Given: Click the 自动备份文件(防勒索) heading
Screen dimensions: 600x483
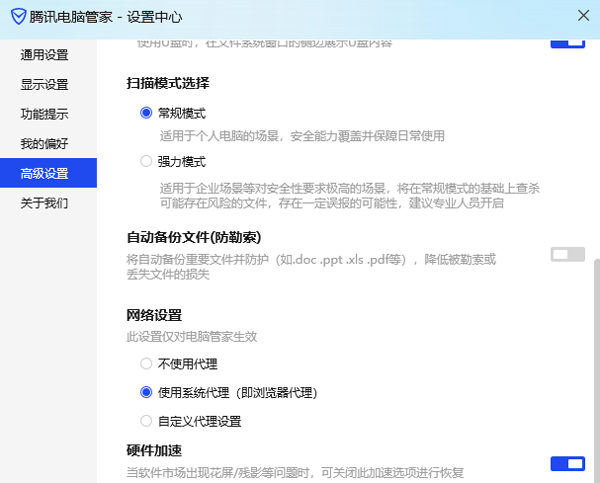Looking at the screenshot, I should pyautogui.click(x=194, y=237).
